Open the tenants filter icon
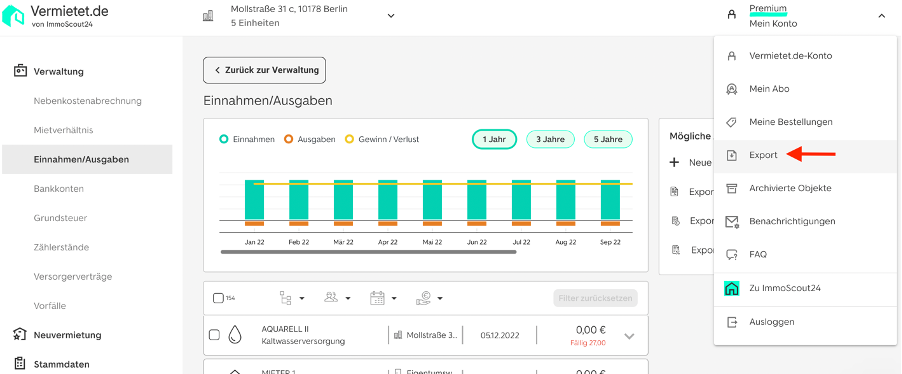The height and width of the screenshot is (374, 902). pyautogui.click(x=331, y=298)
